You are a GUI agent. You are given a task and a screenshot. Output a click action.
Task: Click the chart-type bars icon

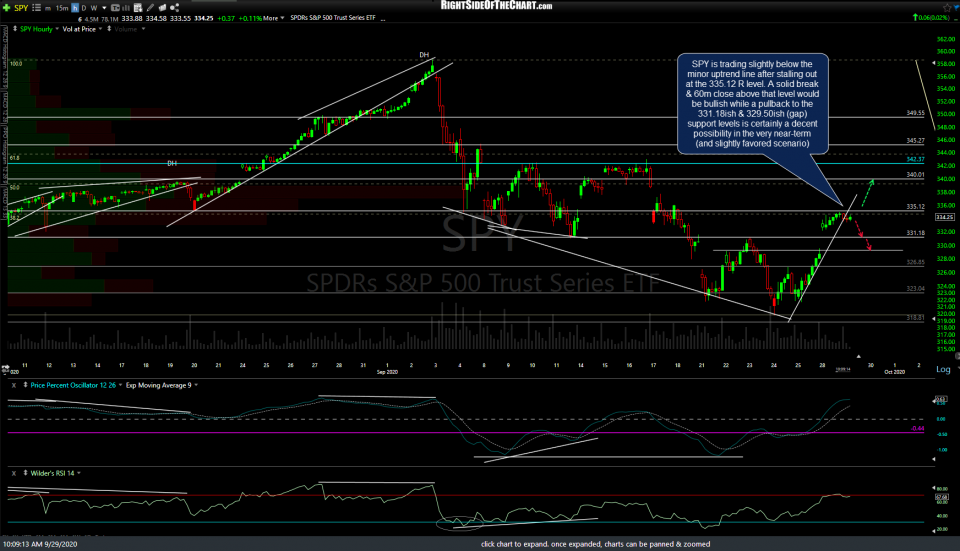click(126, 8)
